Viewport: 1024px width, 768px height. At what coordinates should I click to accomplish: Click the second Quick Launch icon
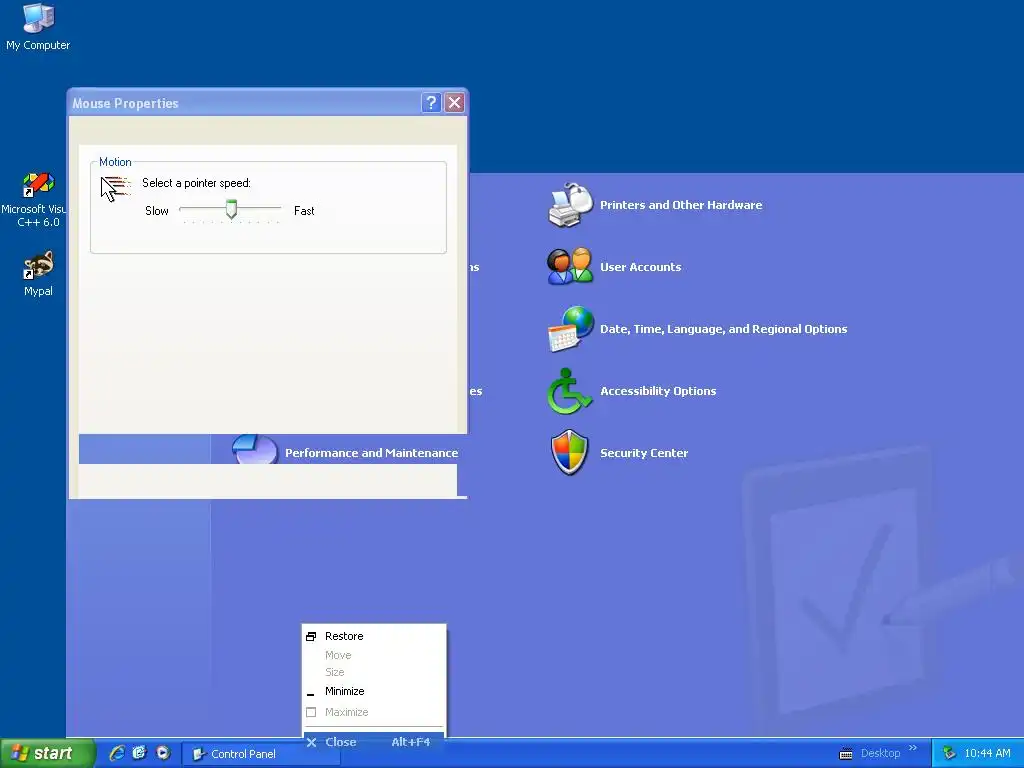(x=140, y=753)
